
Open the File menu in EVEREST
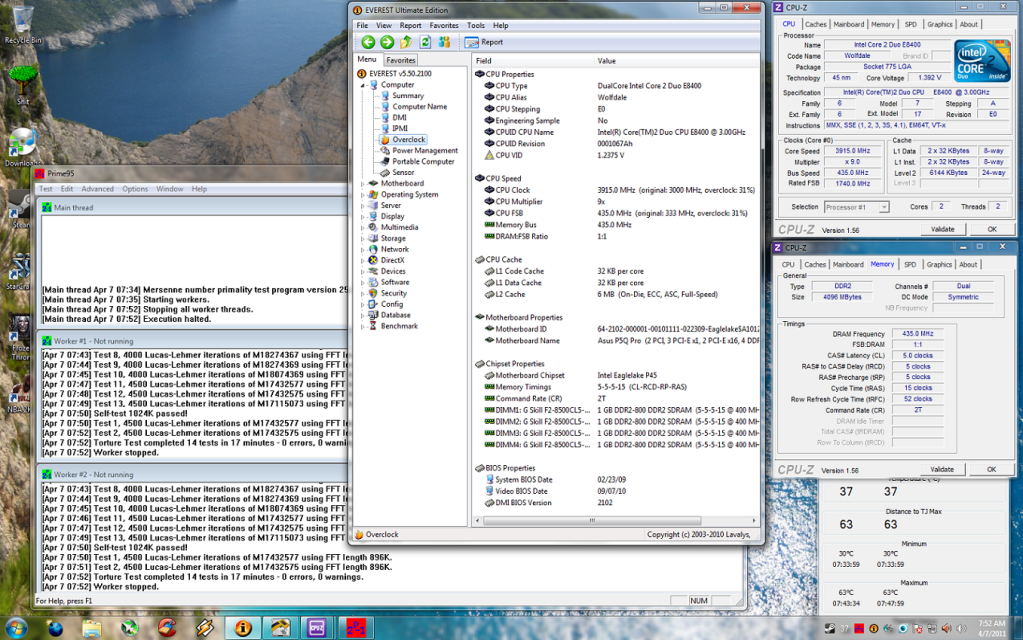point(362,25)
